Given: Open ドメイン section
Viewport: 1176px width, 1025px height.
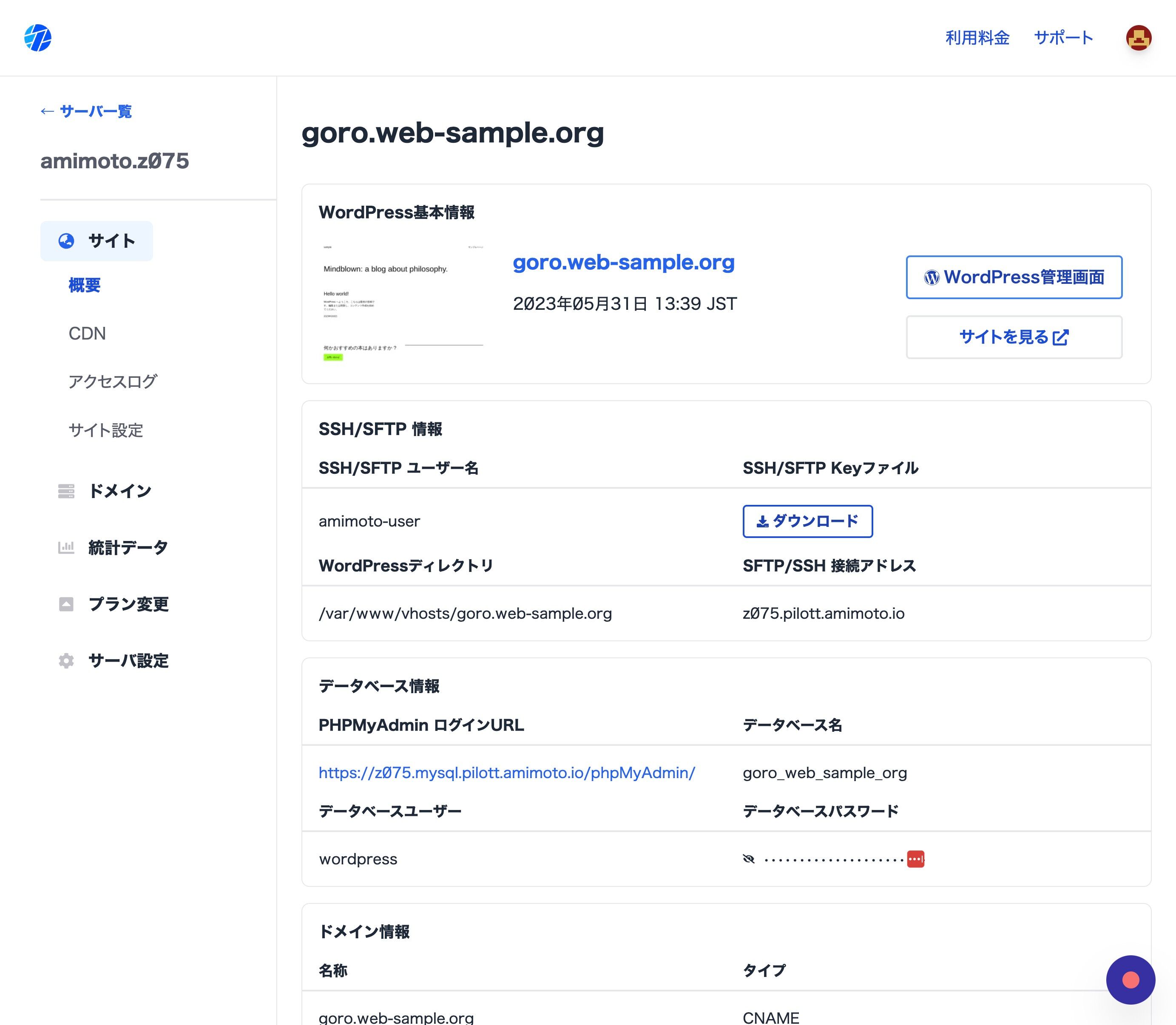Looking at the screenshot, I should pyautogui.click(x=120, y=491).
